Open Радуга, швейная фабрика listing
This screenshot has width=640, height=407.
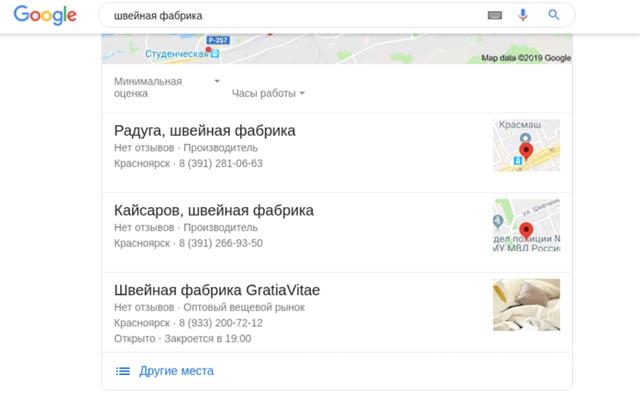point(205,131)
